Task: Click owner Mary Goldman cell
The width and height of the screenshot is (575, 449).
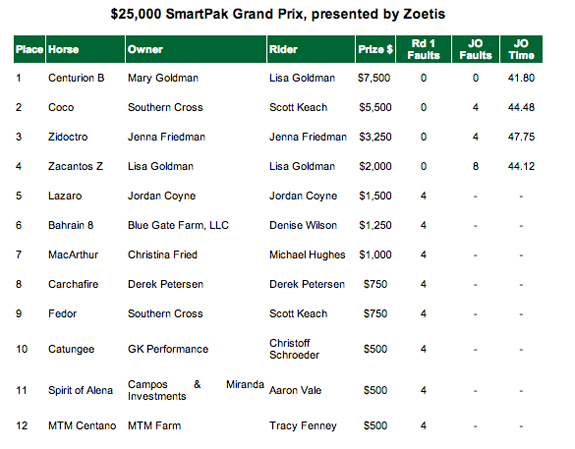Action: [x=163, y=78]
